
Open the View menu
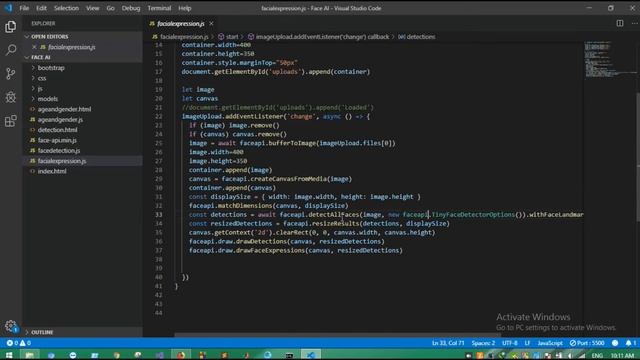click(x=92, y=8)
